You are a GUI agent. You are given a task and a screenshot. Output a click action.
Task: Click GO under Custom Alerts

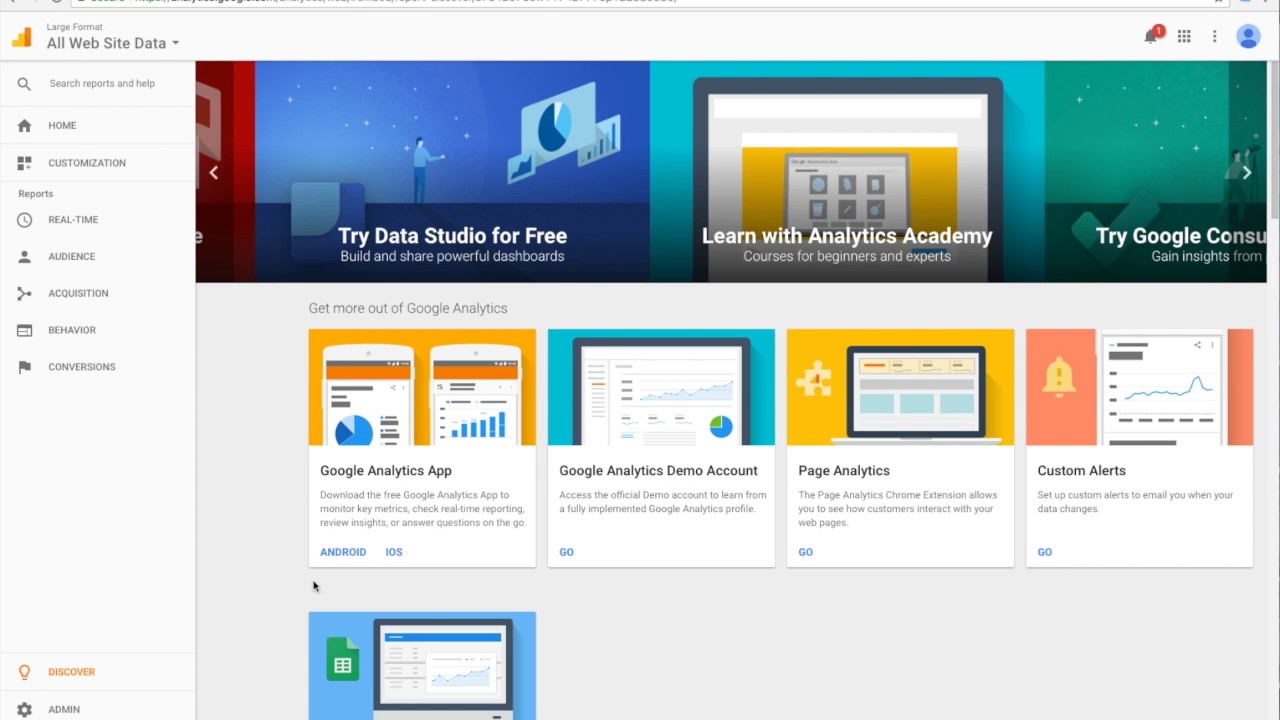(x=1044, y=552)
